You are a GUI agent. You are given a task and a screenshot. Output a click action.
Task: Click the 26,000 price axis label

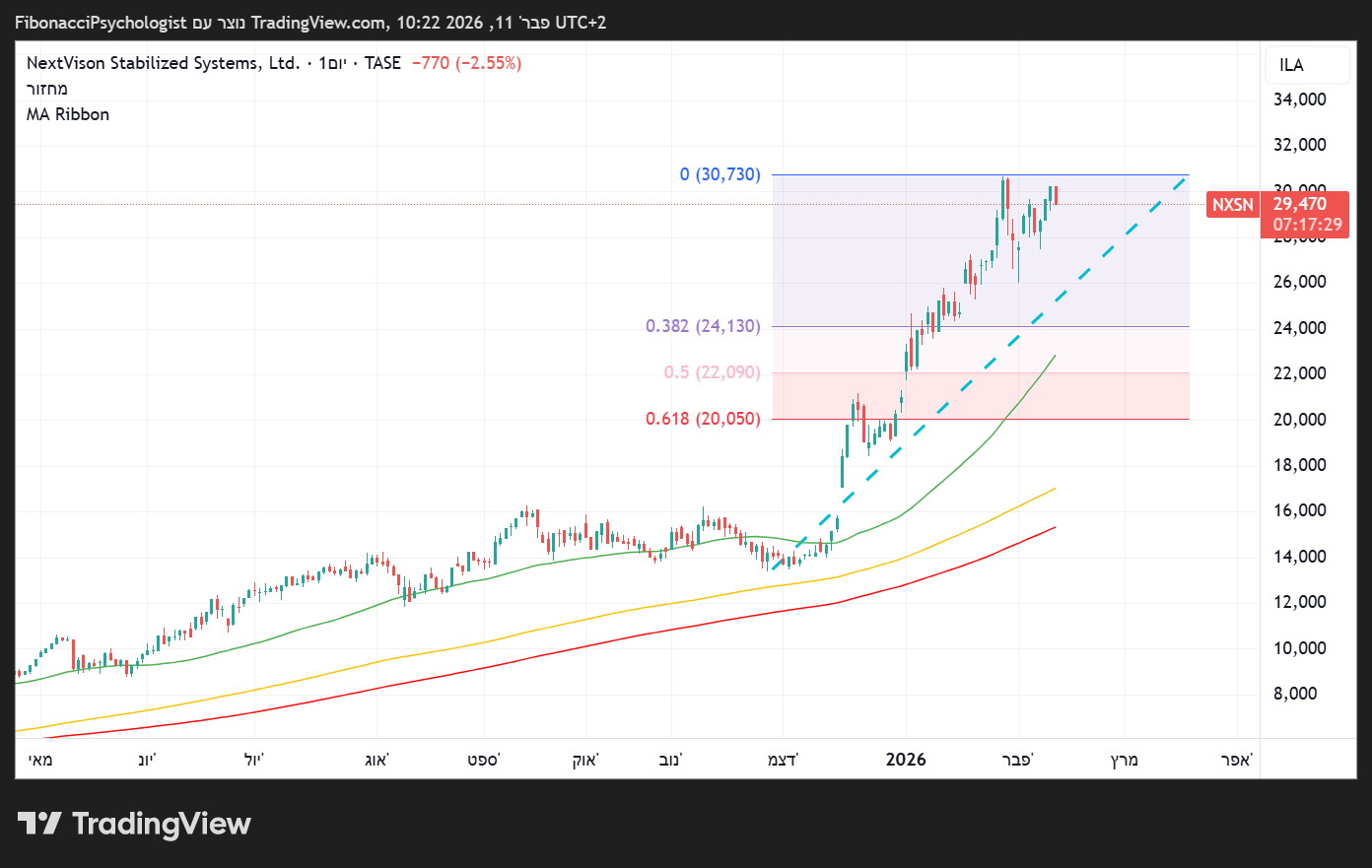click(x=1300, y=282)
